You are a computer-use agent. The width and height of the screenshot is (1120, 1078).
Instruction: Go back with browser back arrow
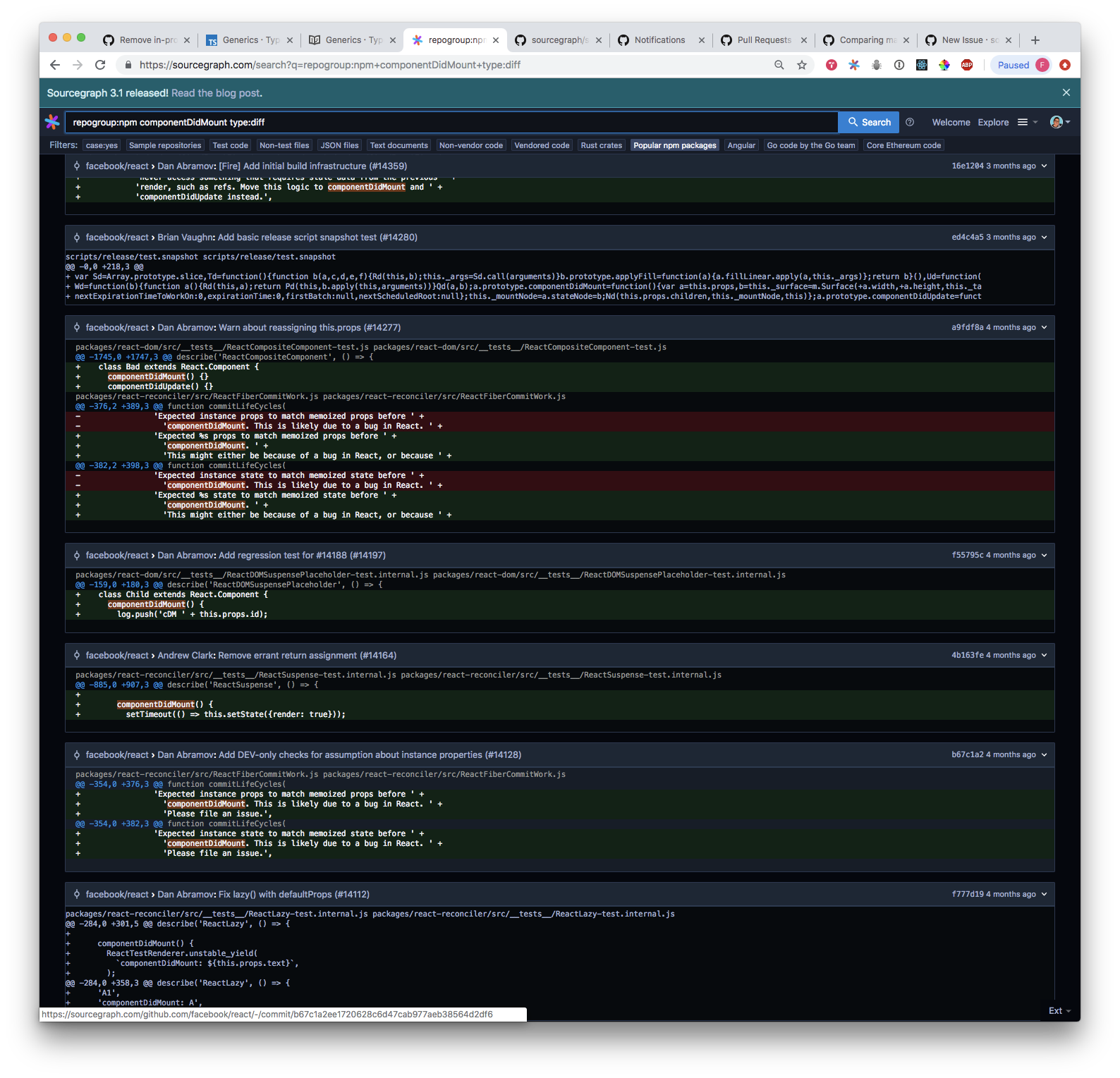point(55,65)
